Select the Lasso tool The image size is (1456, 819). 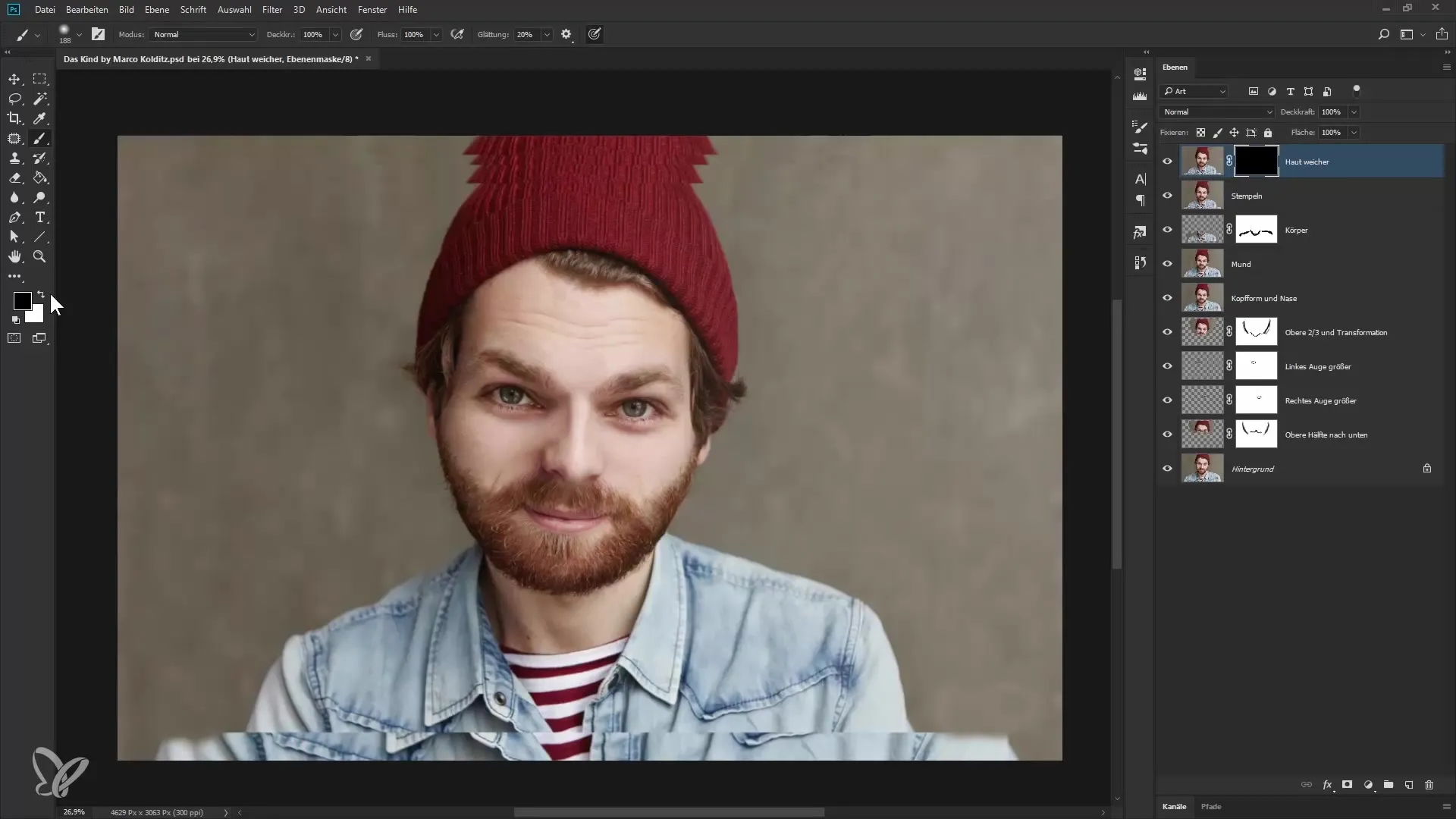click(14, 99)
